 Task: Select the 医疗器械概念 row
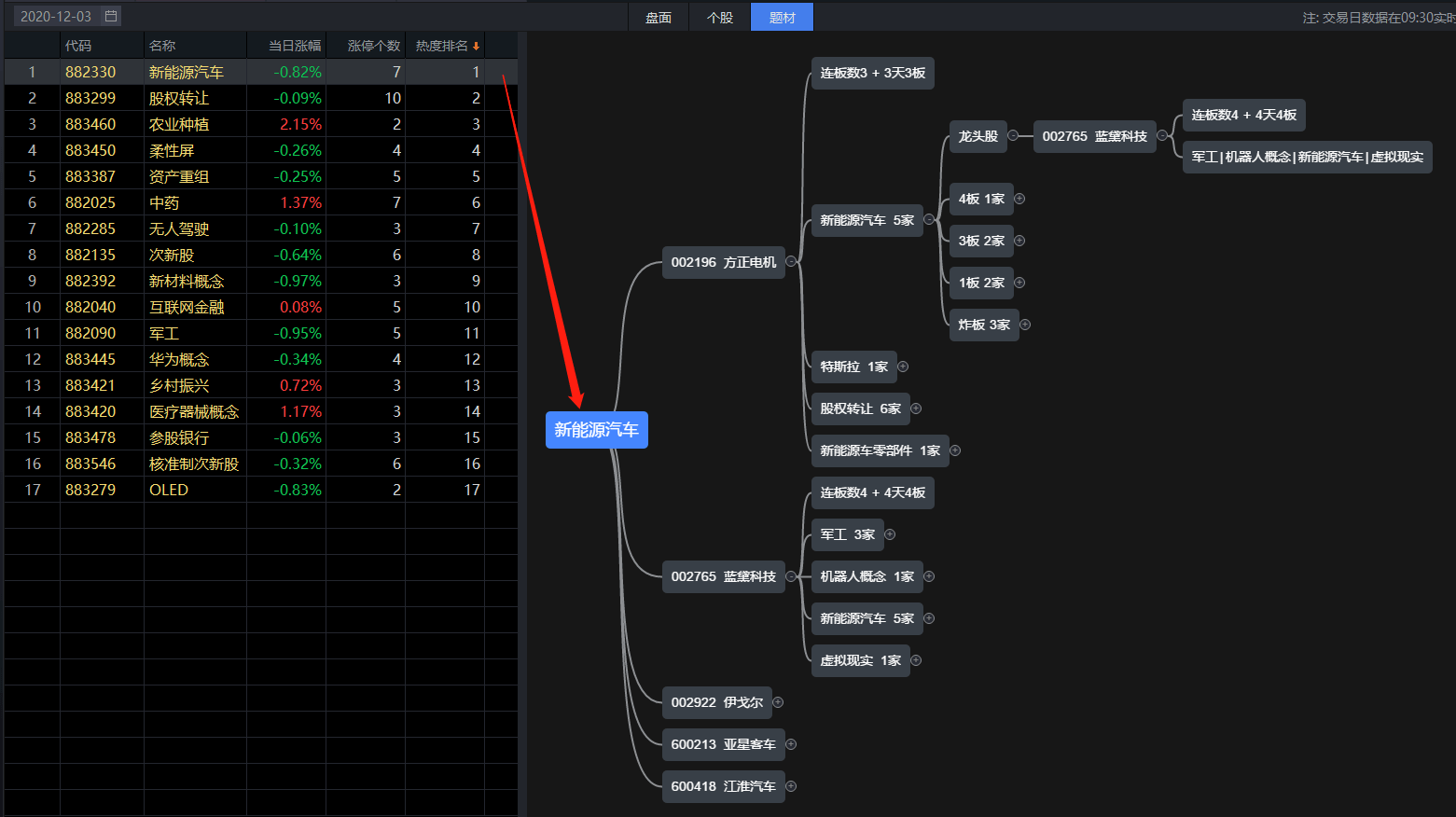260,411
